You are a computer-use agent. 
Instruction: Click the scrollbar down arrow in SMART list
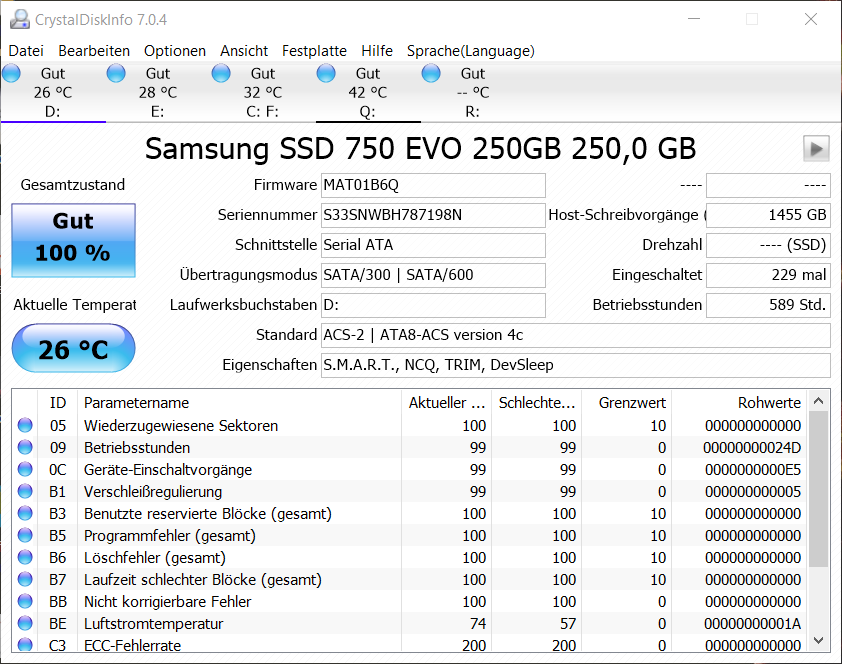tap(818, 640)
